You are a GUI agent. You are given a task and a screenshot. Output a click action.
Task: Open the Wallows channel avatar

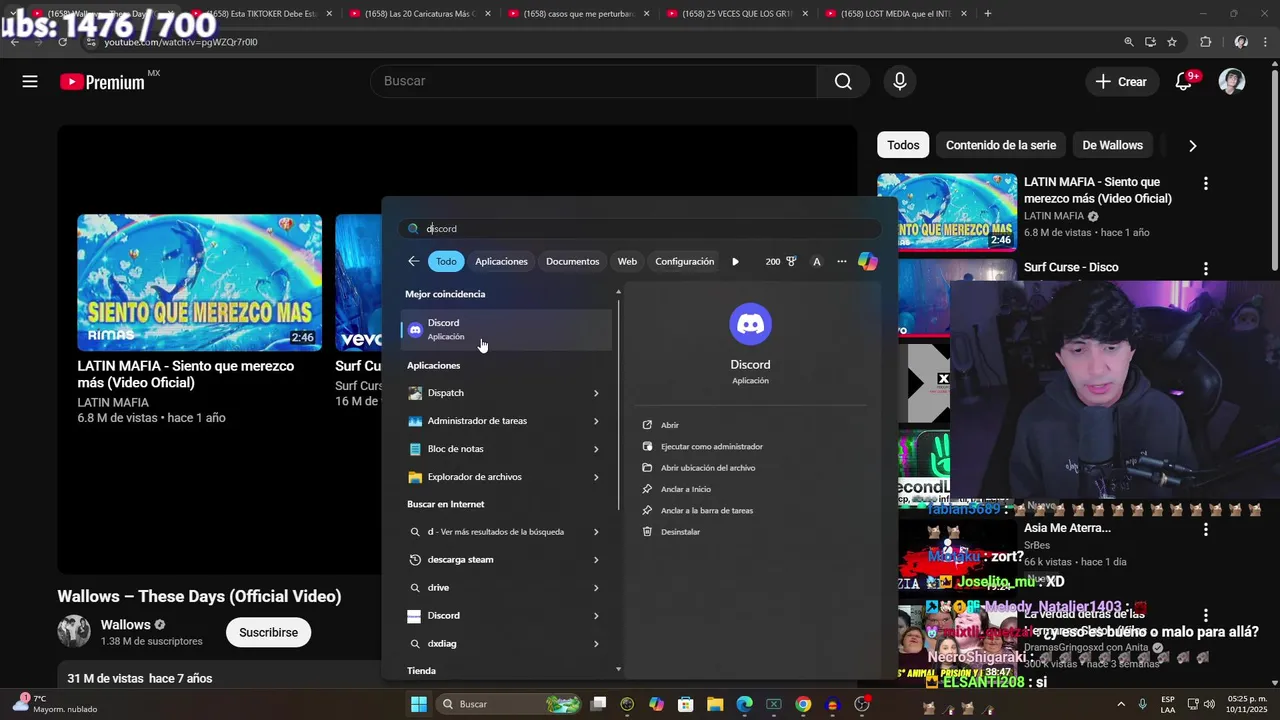coord(74,632)
